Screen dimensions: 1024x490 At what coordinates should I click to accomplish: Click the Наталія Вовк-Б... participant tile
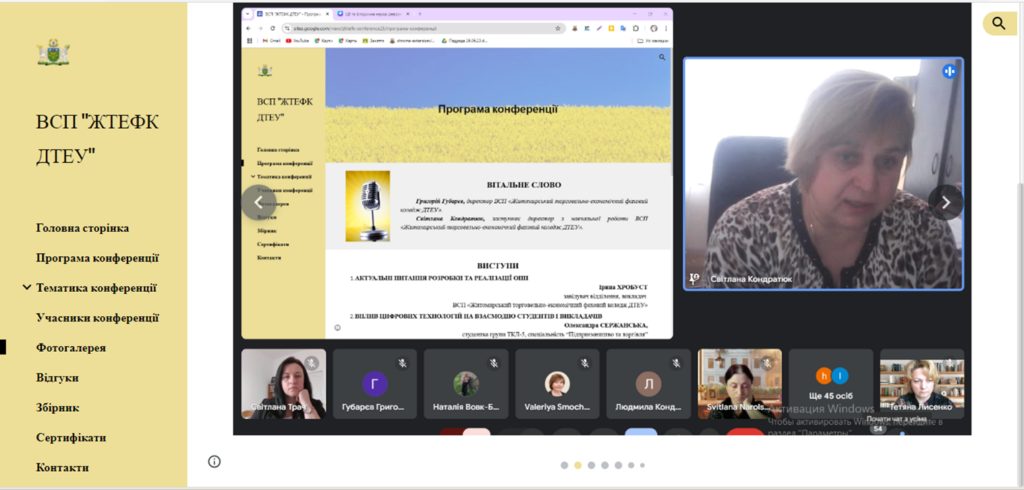[466, 384]
